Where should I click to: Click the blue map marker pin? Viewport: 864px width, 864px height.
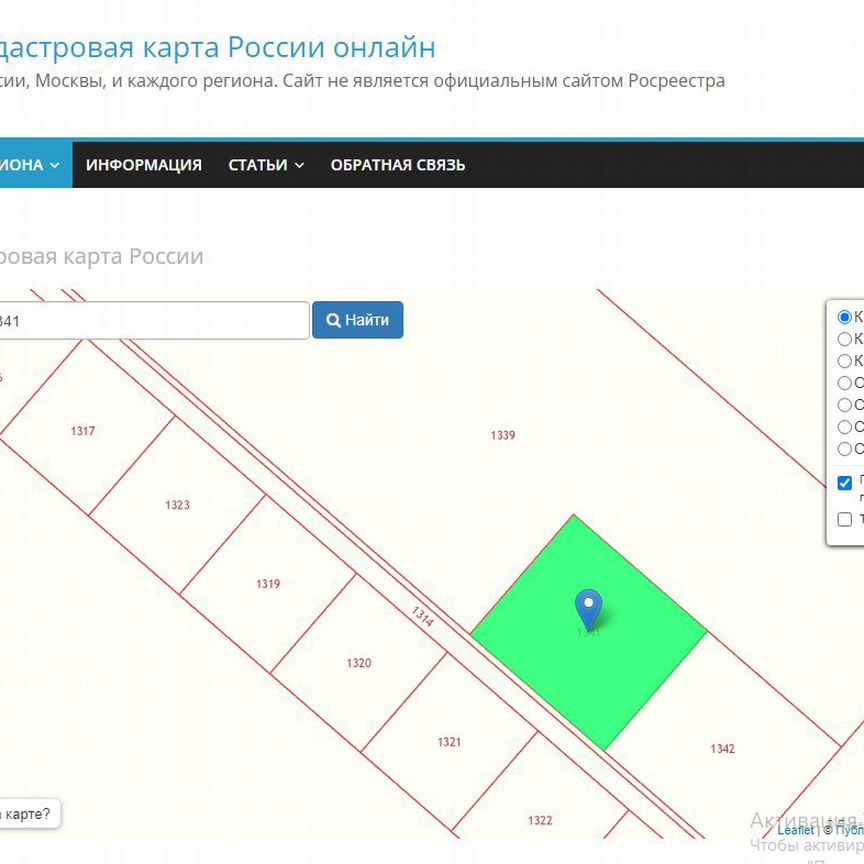(589, 607)
